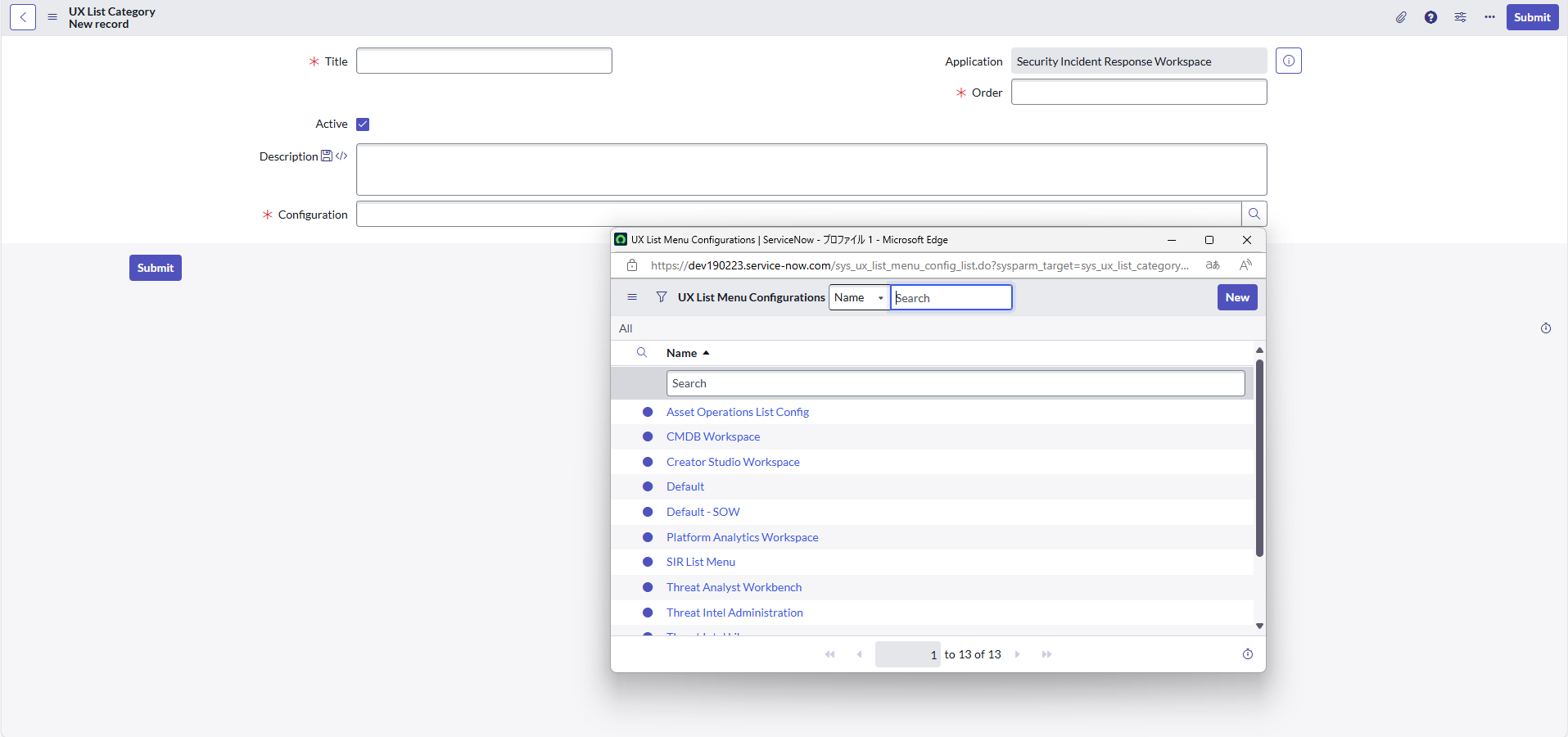Viewport: 1568px width, 737px height.
Task: Close the popup Edge window
Action: [1247, 240]
